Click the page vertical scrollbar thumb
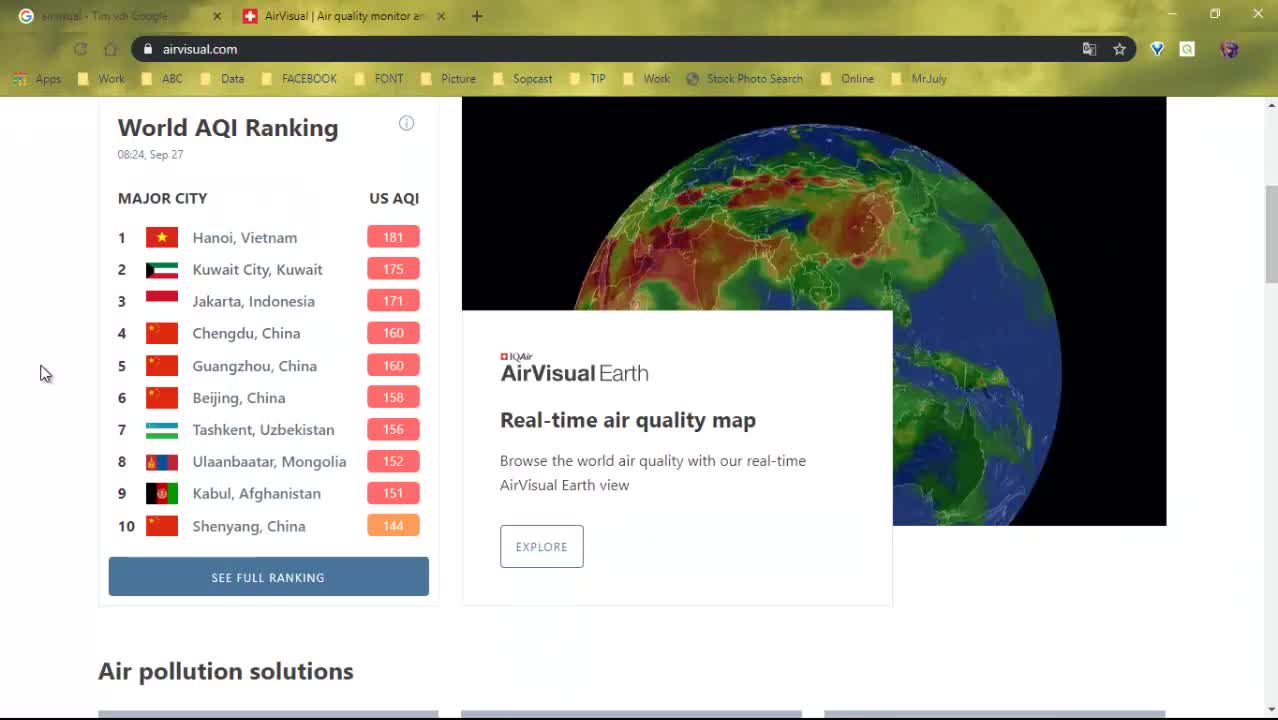The image size is (1278, 720). pyautogui.click(x=1271, y=234)
